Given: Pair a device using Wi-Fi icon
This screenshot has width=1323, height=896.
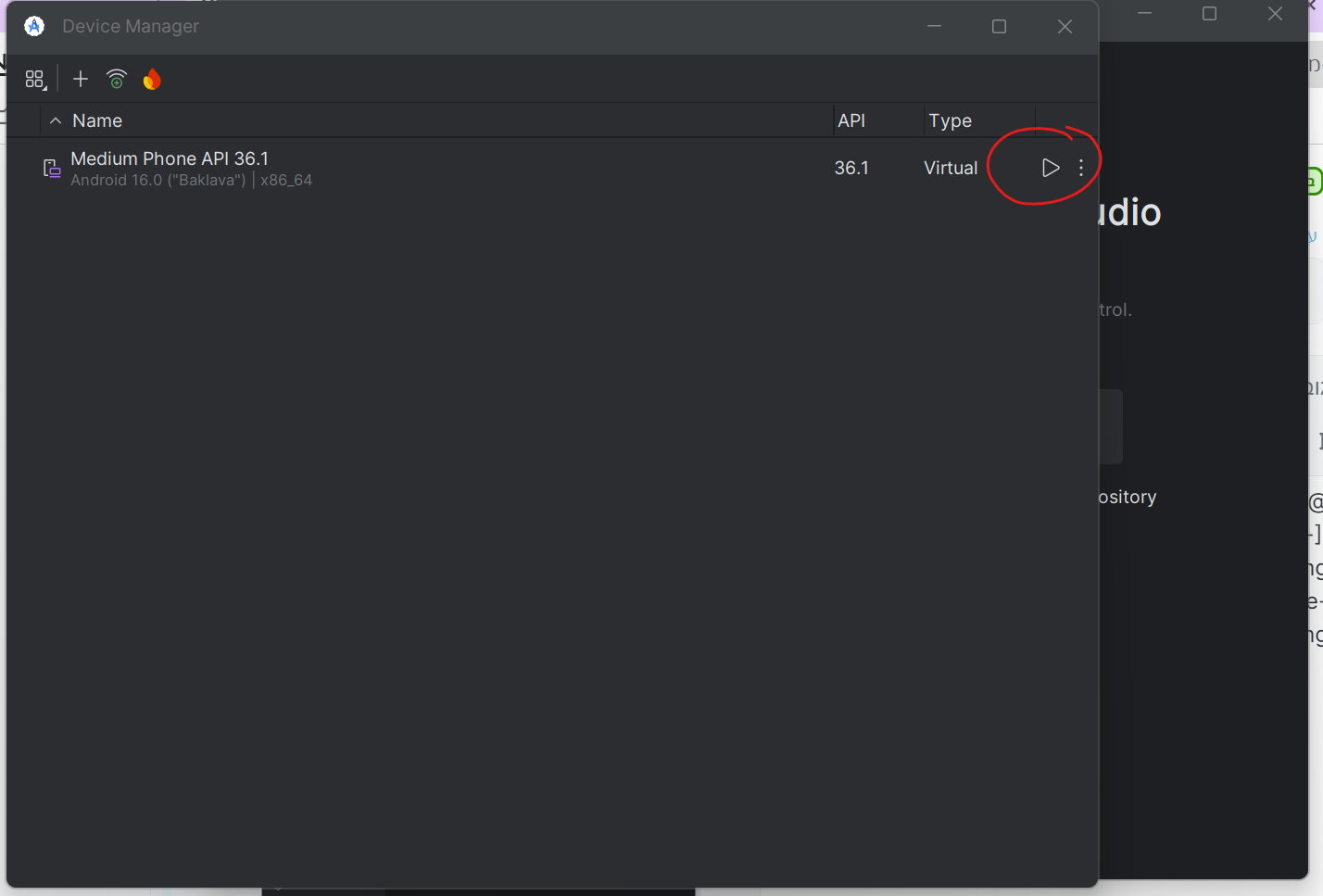Looking at the screenshot, I should 117,80.
